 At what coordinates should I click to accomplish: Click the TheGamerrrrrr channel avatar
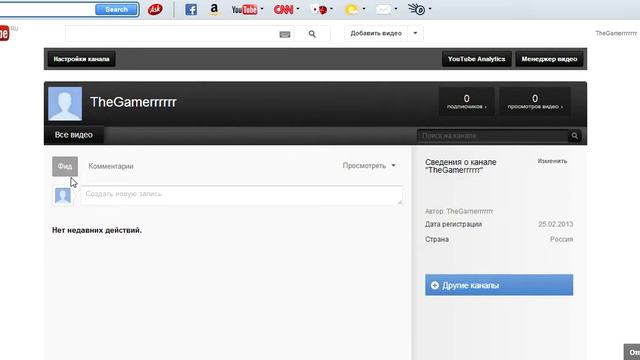tap(65, 104)
